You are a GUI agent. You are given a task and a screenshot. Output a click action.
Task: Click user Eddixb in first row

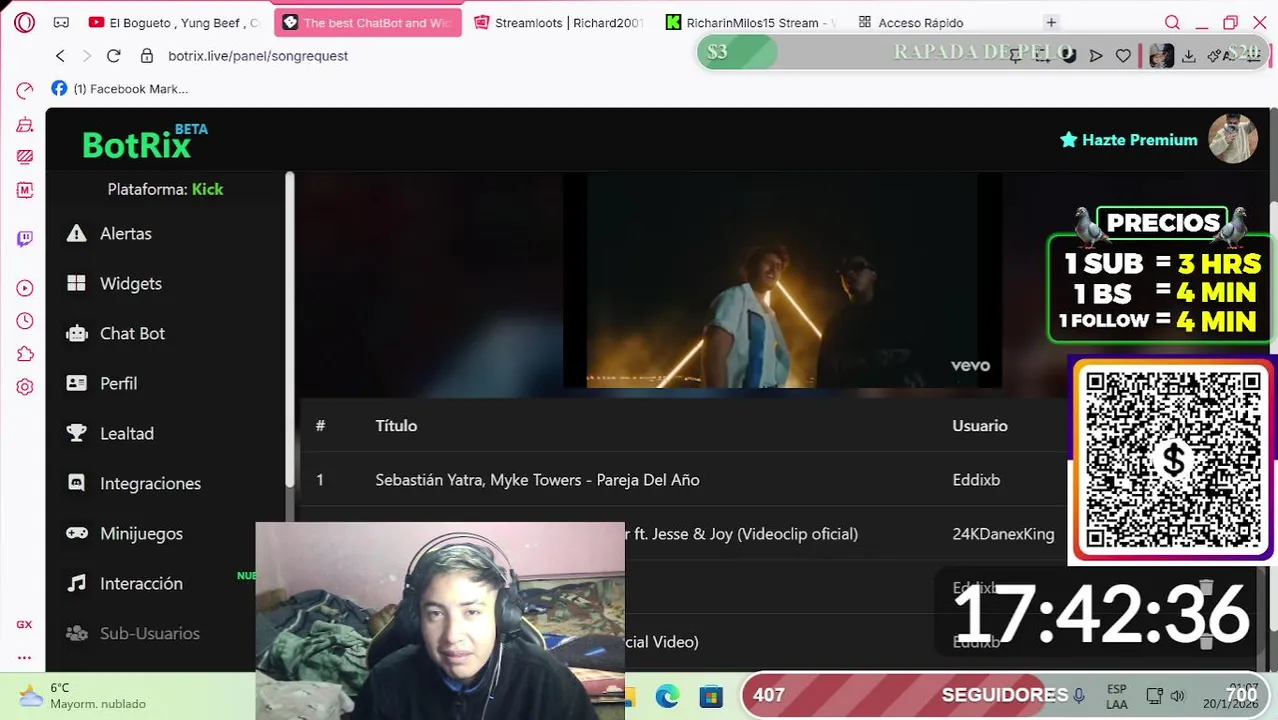pos(976,480)
